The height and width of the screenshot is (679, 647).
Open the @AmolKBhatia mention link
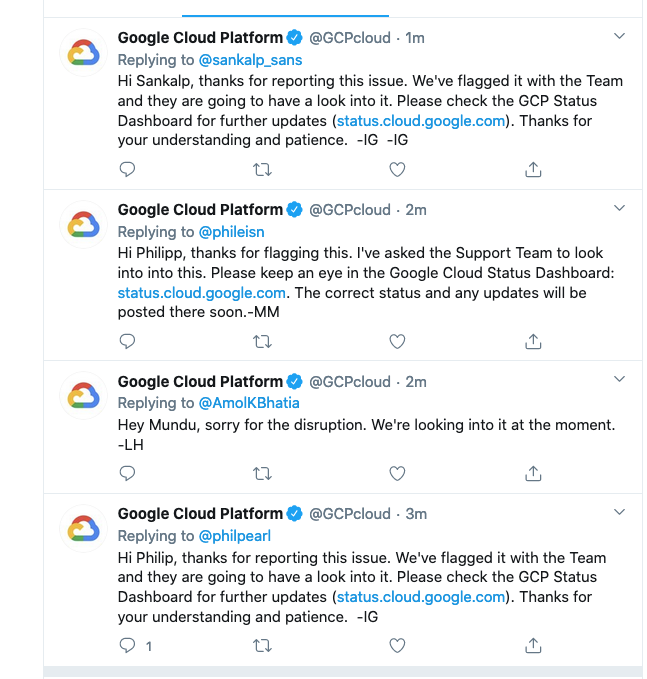pos(249,403)
